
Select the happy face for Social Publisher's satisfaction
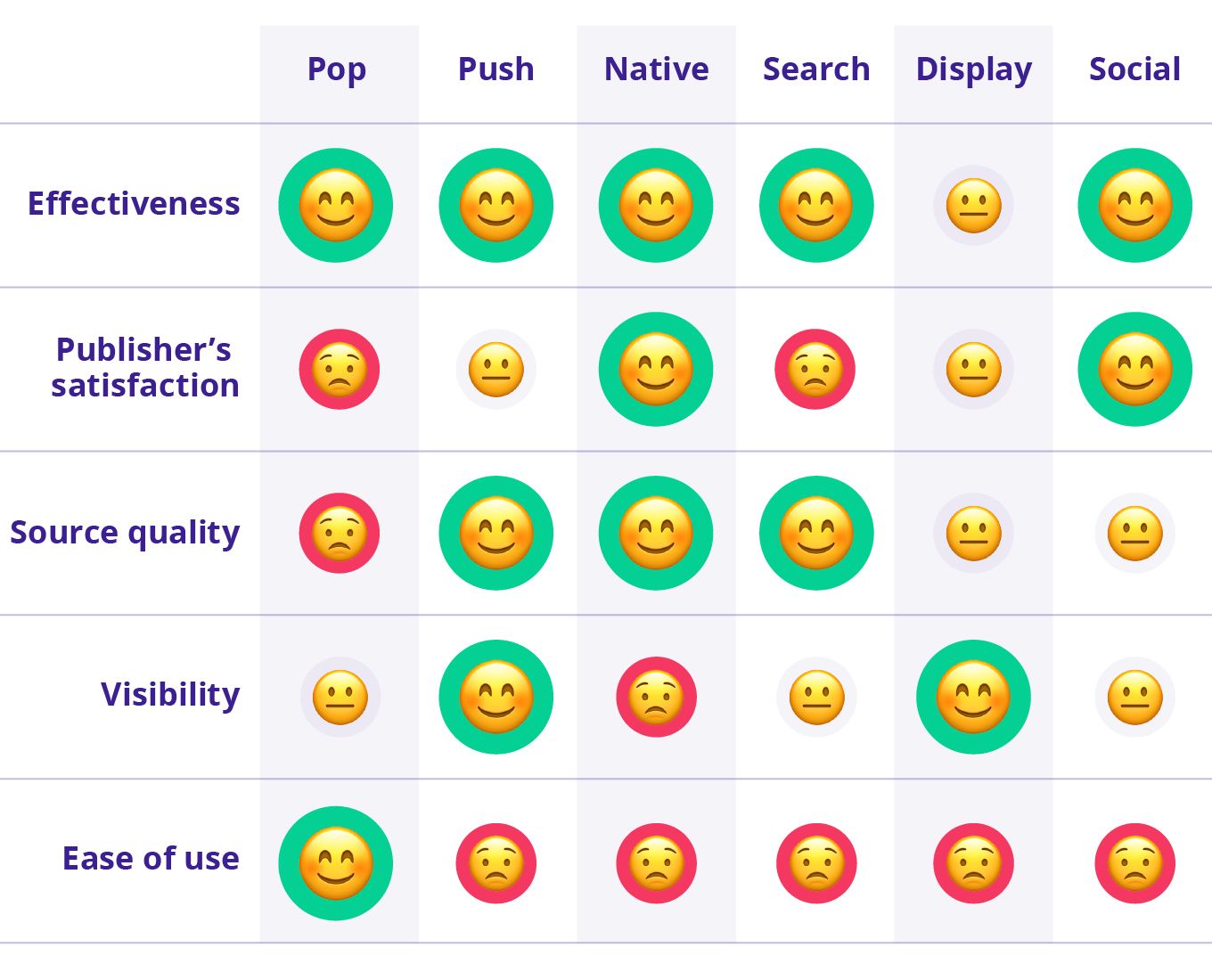pos(1134,369)
